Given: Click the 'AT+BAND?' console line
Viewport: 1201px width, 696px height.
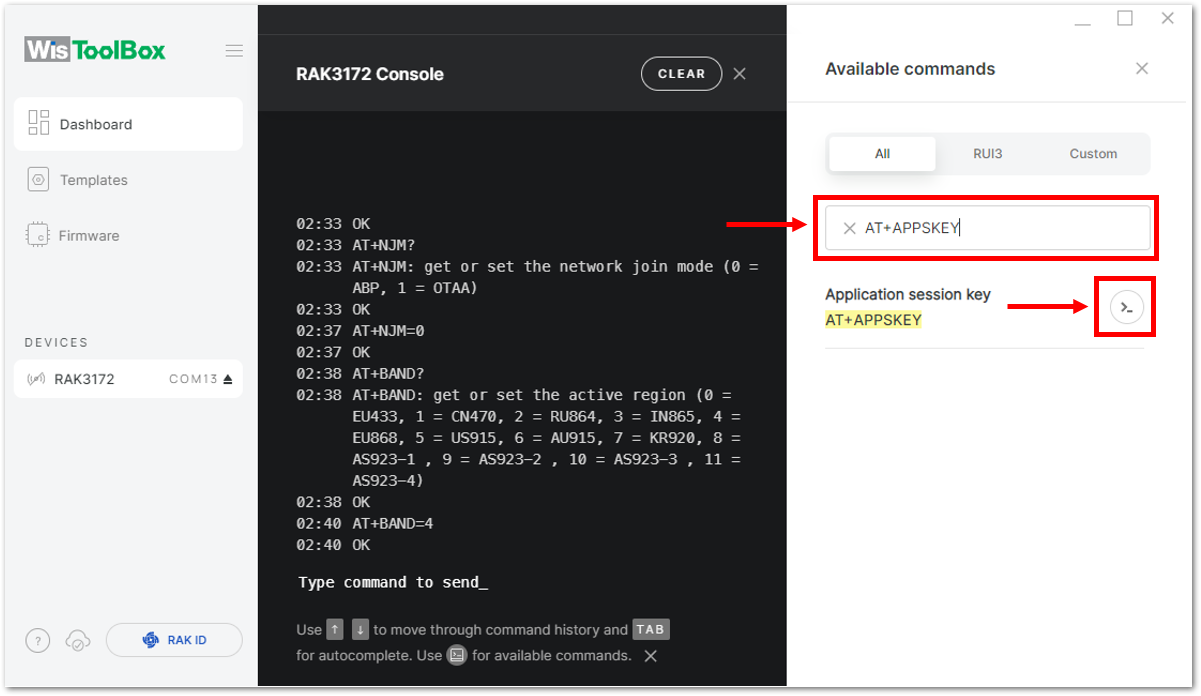Looking at the screenshot, I should click(x=362, y=373).
